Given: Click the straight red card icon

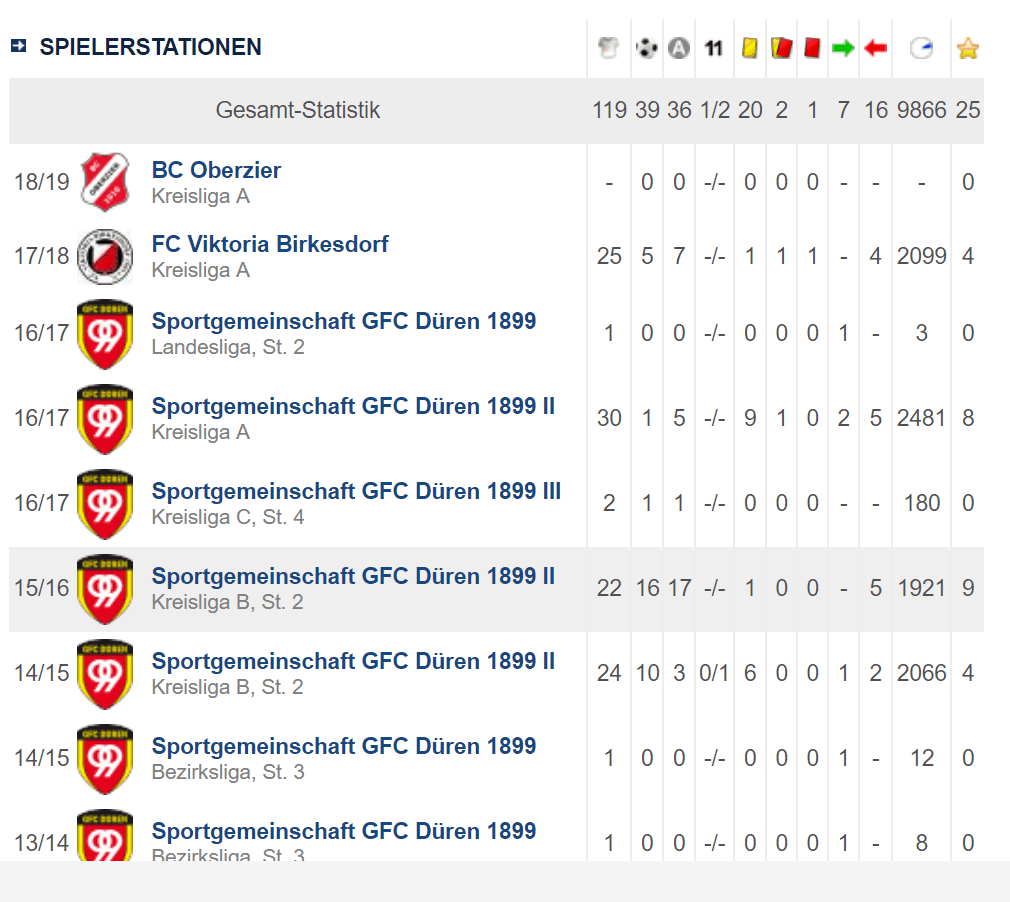Looking at the screenshot, I should [x=812, y=48].
